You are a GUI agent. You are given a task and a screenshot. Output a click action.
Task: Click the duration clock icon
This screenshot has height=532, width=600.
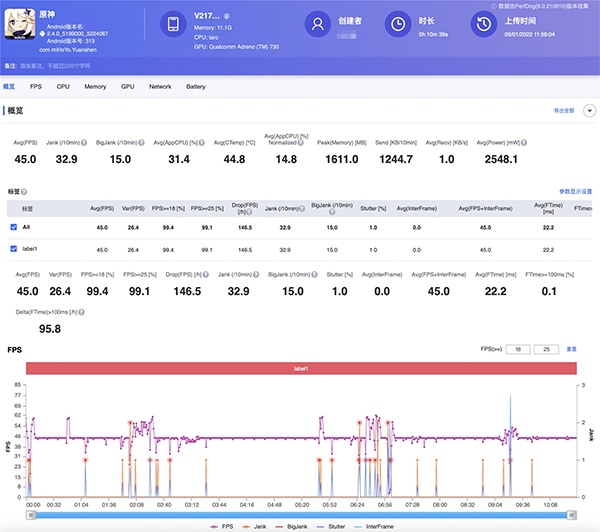[x=398, y=25]
